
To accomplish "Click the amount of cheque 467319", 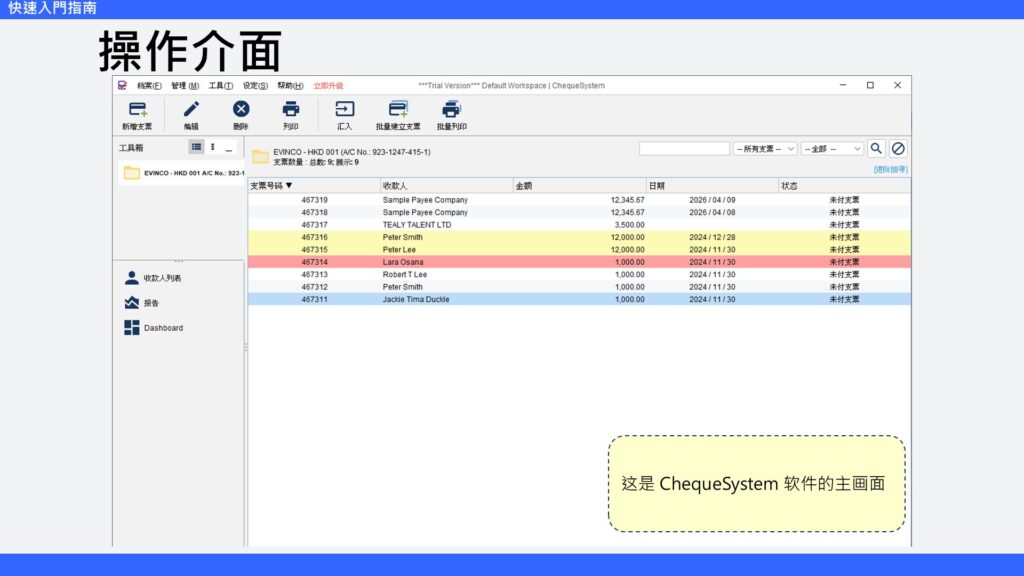I will 628,200.
